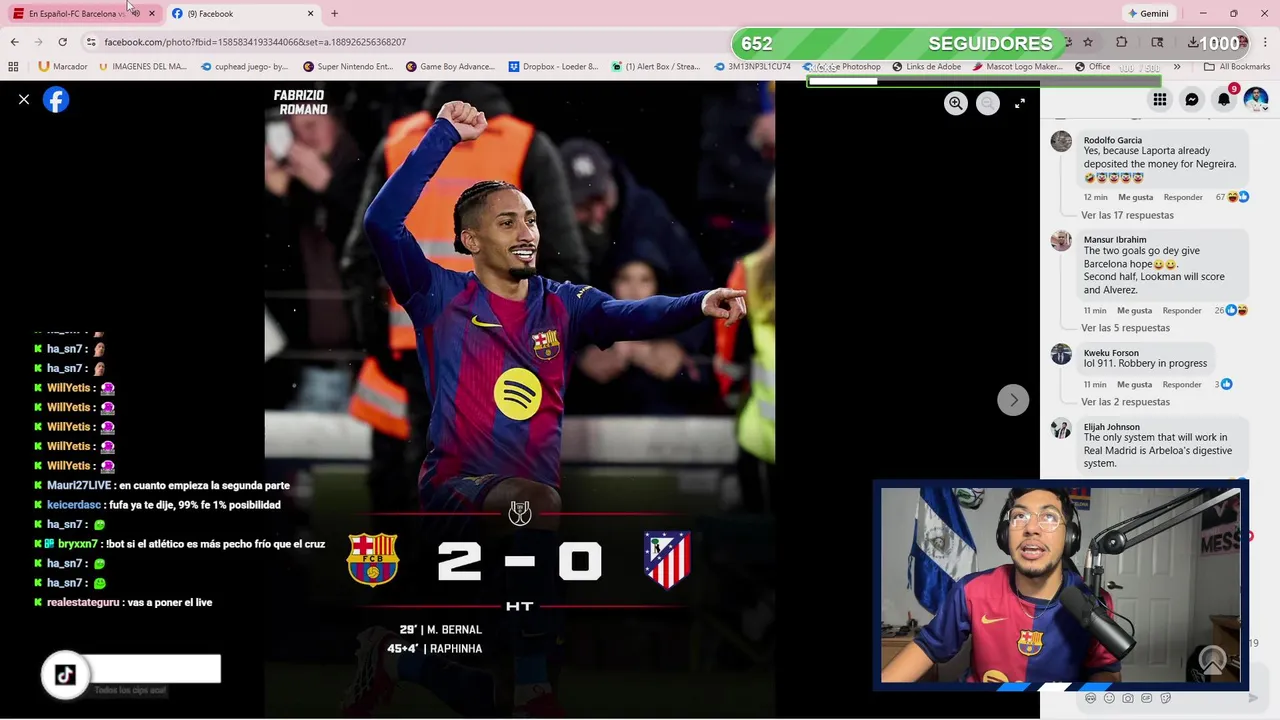Screen dimensions: 1280x720
Task: Bookmark this page with star icon
Action: [x=1088, y=42]
